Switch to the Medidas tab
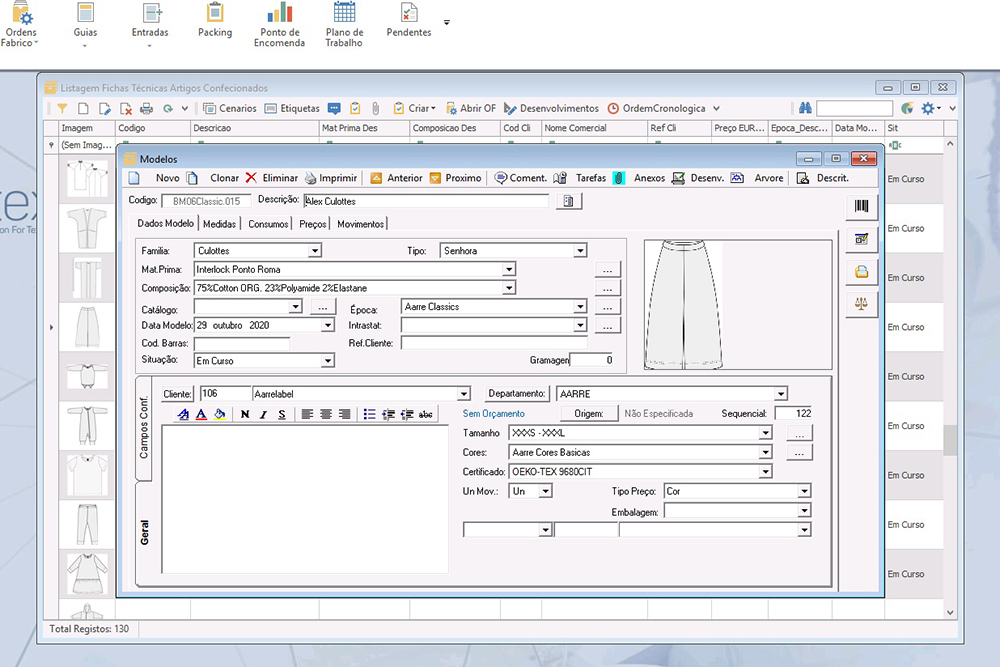1000x667 pixels. [219, 224]
